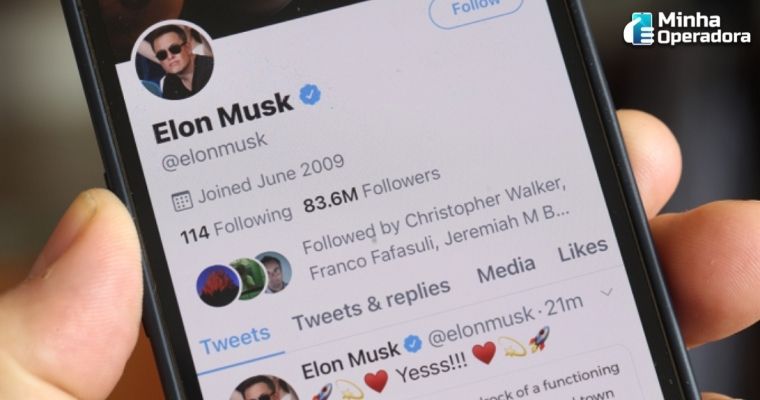Click the volcano follower avatar
This screenshot has width=760, height=400.
[x=219, y=286]
